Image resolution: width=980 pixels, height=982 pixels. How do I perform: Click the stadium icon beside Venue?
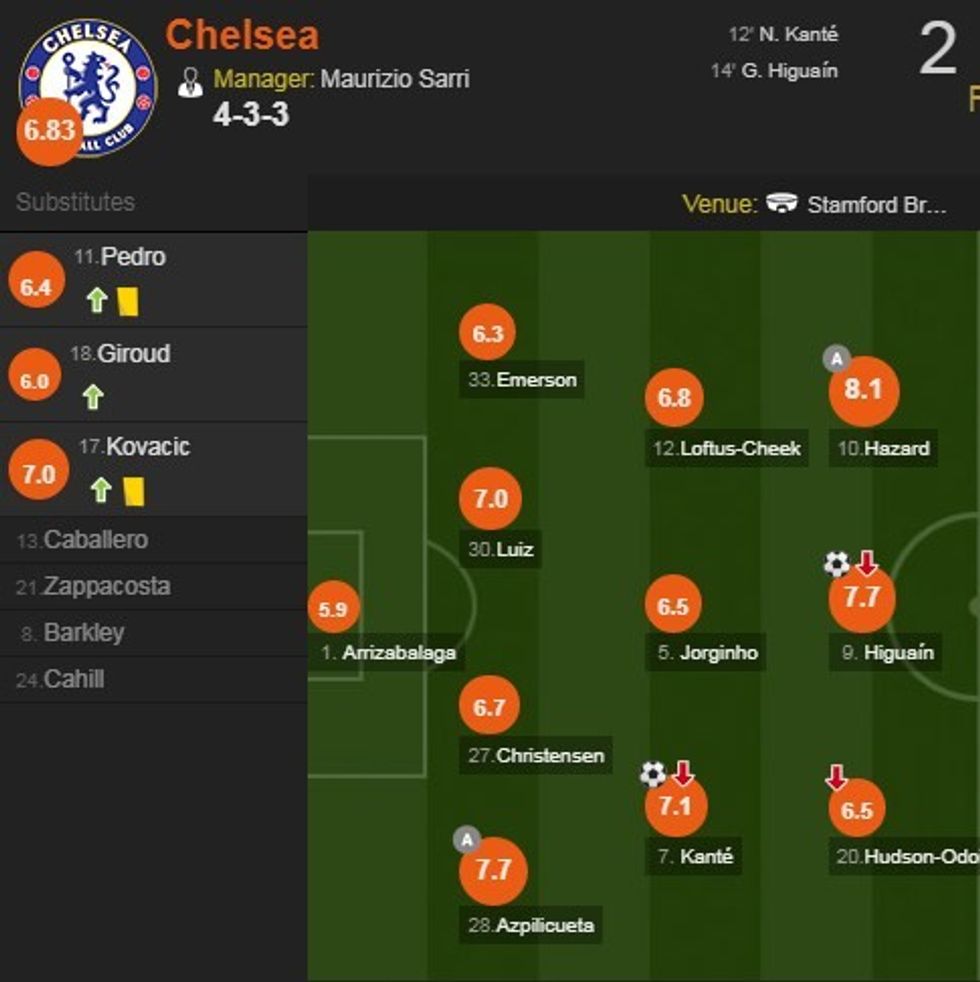pos(782,204)
